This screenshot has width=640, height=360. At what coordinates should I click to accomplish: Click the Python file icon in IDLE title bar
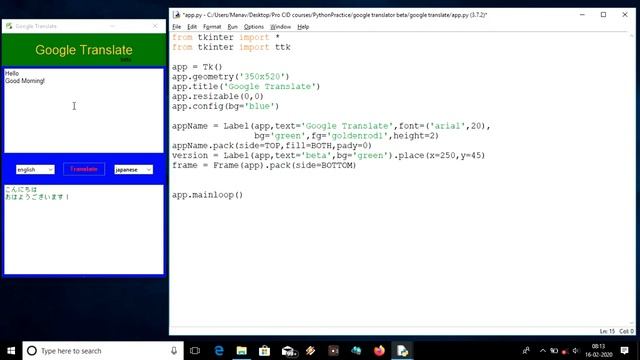(x=176, y=15)
